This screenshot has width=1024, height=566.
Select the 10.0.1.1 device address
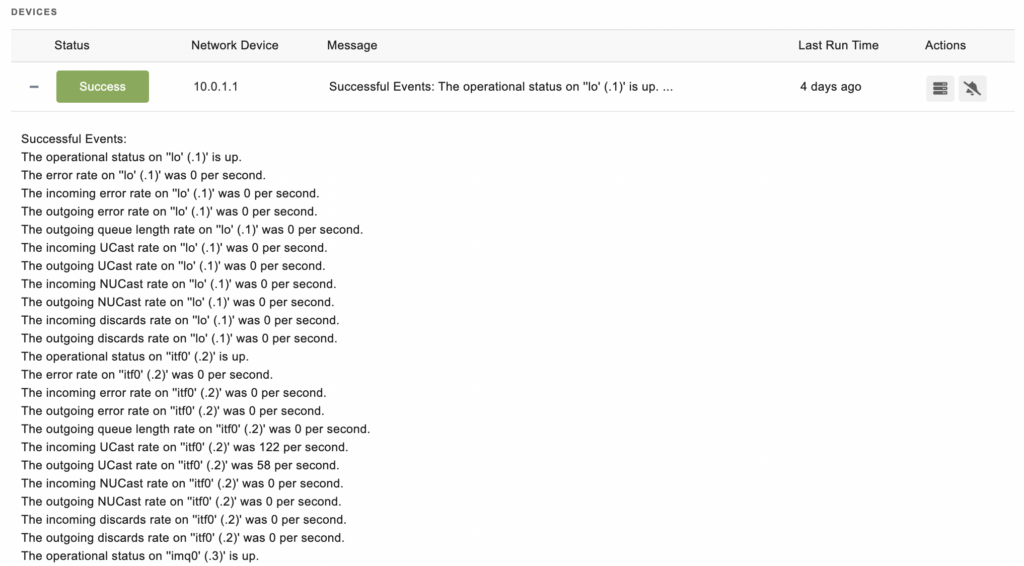216,87
